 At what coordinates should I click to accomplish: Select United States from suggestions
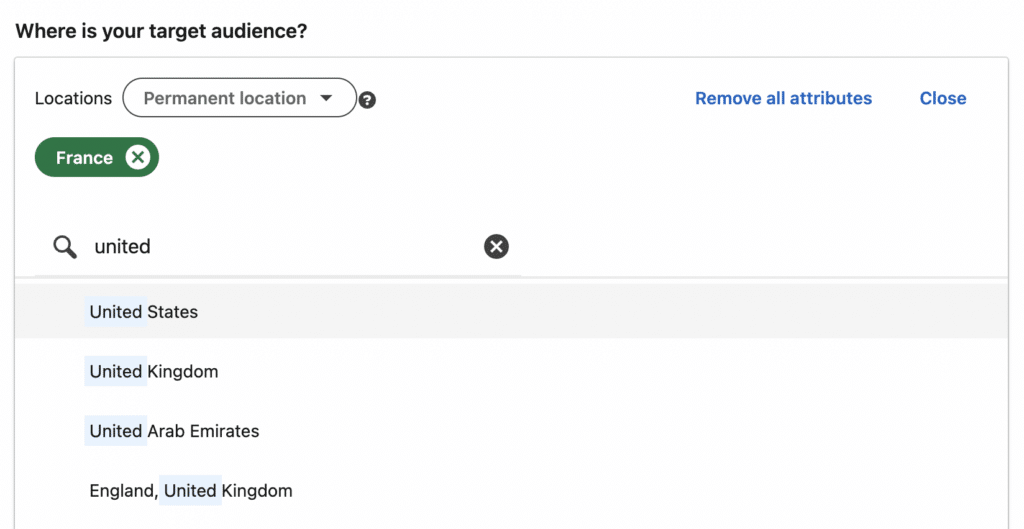(511, 312)
